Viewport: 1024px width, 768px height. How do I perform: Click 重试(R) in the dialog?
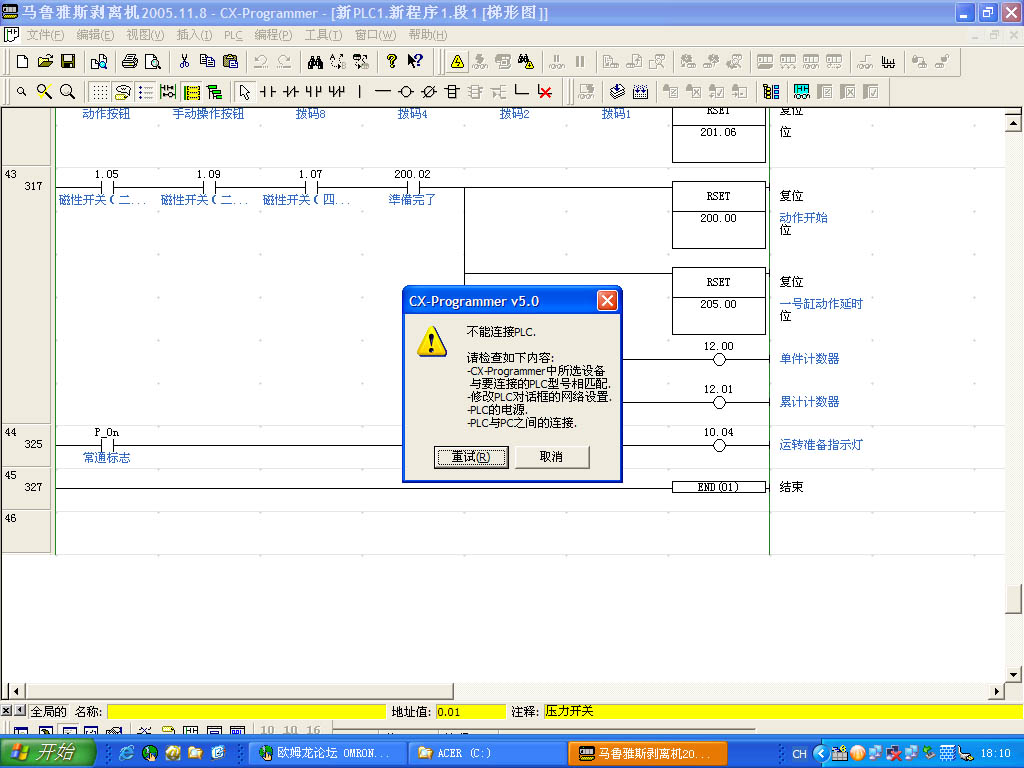[471, 456]
